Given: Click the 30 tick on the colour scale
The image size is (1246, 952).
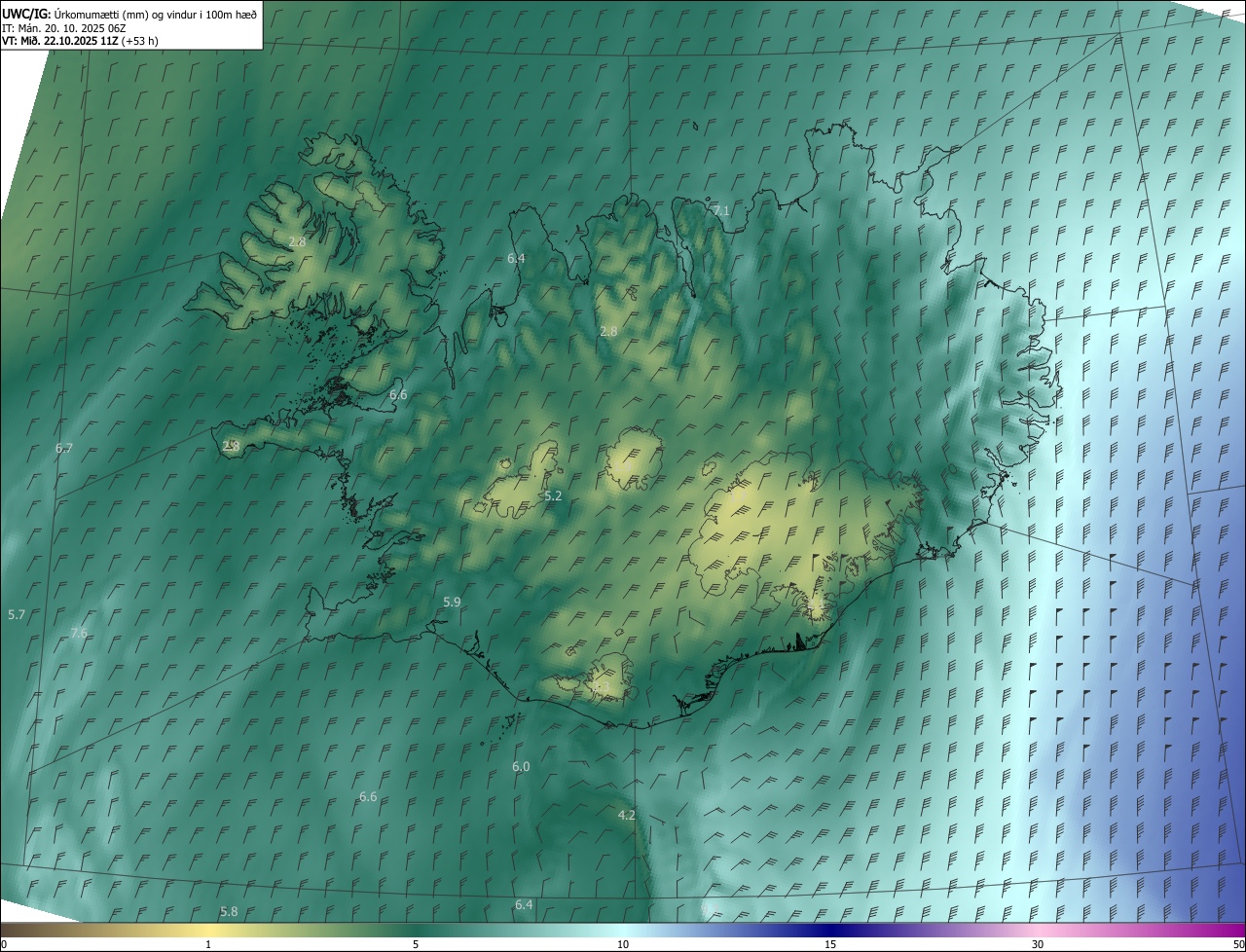Looking at the screenshot, I should (1038, 944).
